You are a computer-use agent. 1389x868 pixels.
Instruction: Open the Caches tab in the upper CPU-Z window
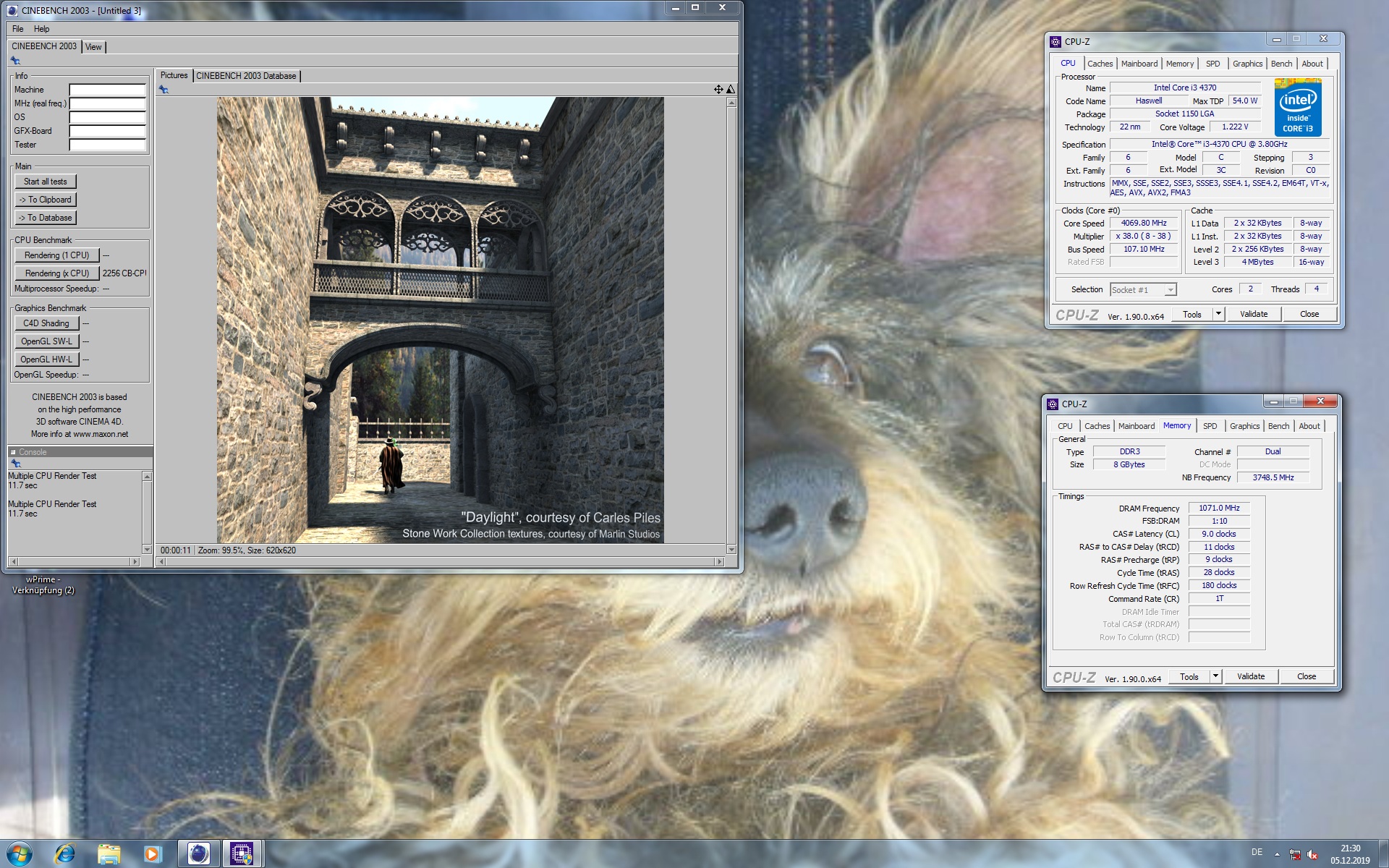[x=1100, y=64]
